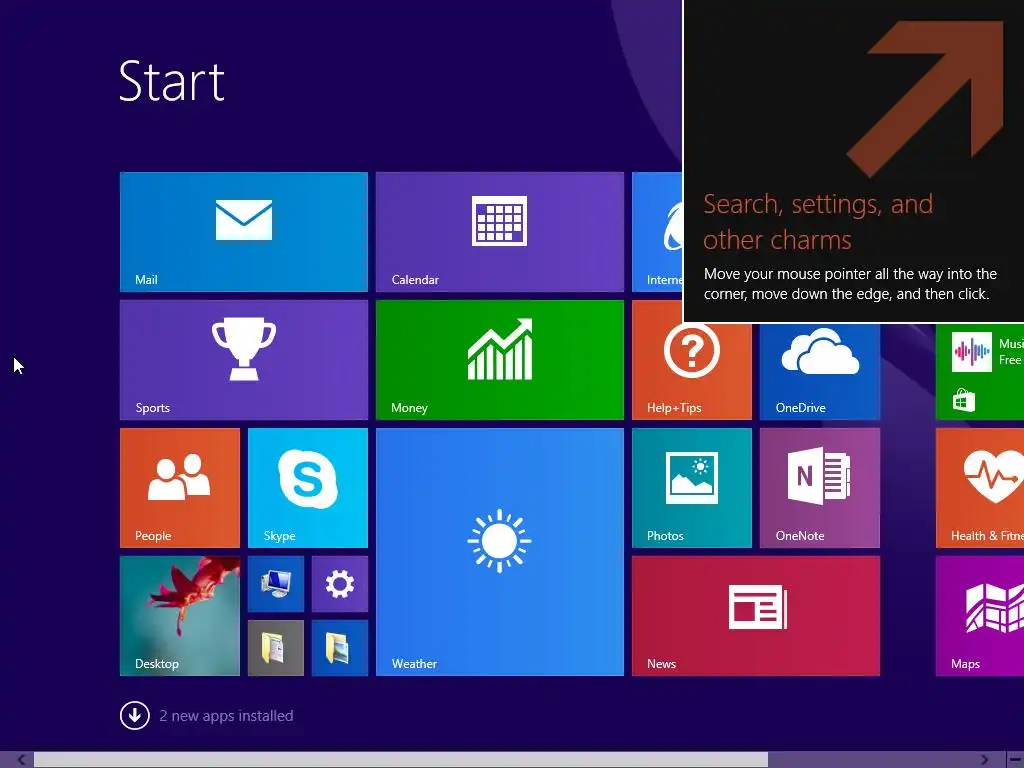Launch the Skype tile

pyautogui.click(x=308, y=488)
